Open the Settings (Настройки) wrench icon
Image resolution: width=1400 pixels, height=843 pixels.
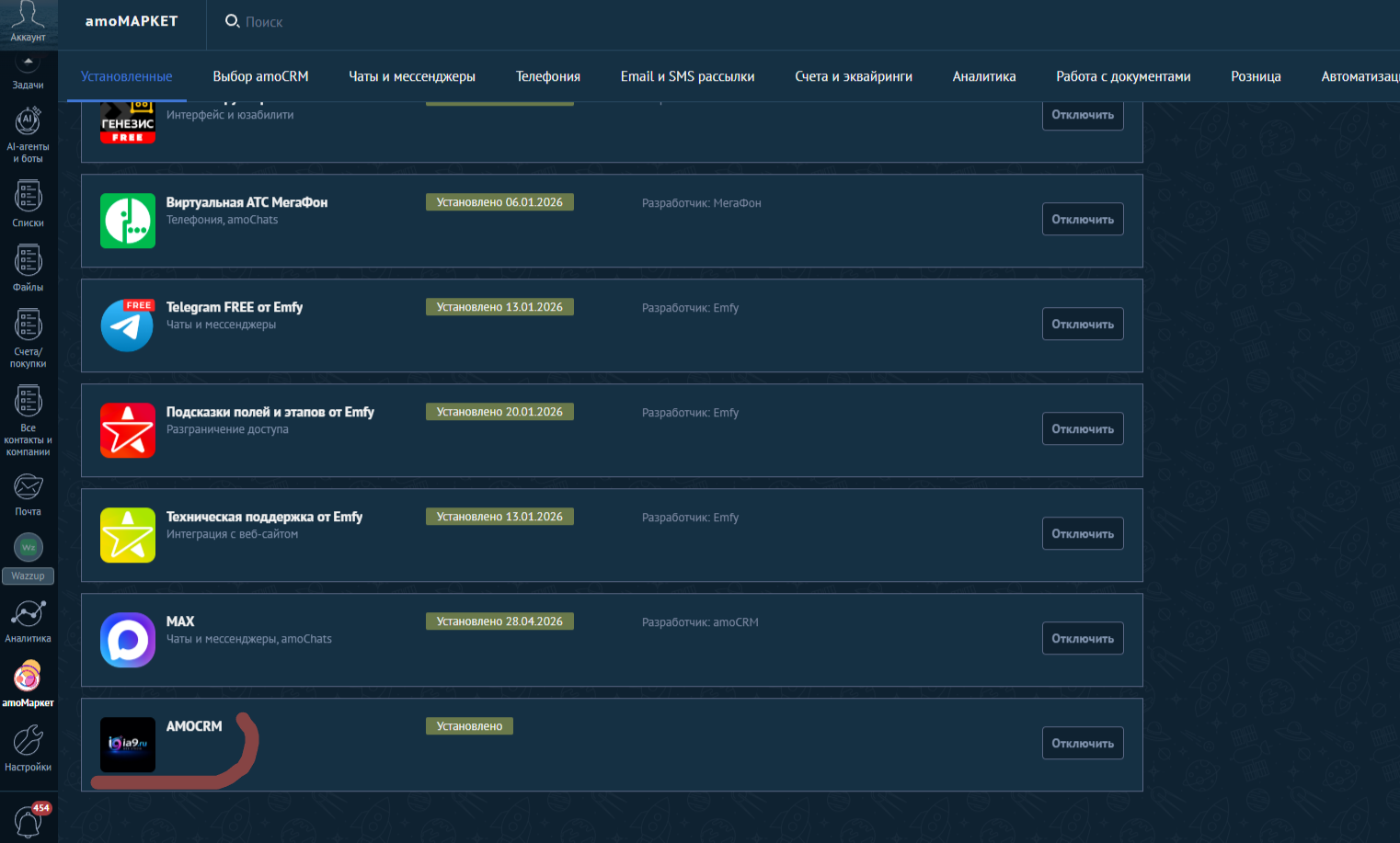(28, 740)
